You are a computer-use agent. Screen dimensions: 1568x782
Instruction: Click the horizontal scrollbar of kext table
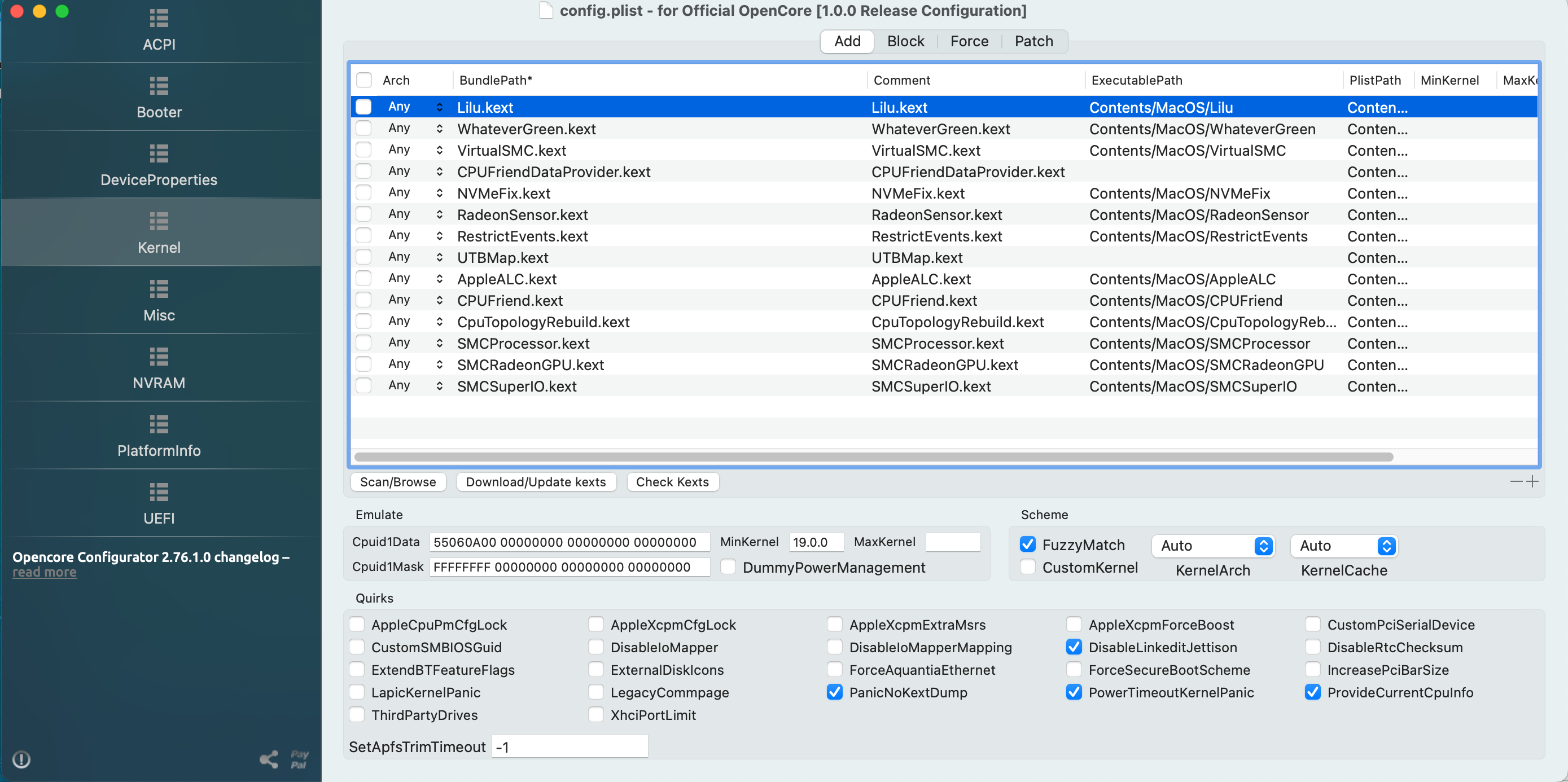point(874,456)
